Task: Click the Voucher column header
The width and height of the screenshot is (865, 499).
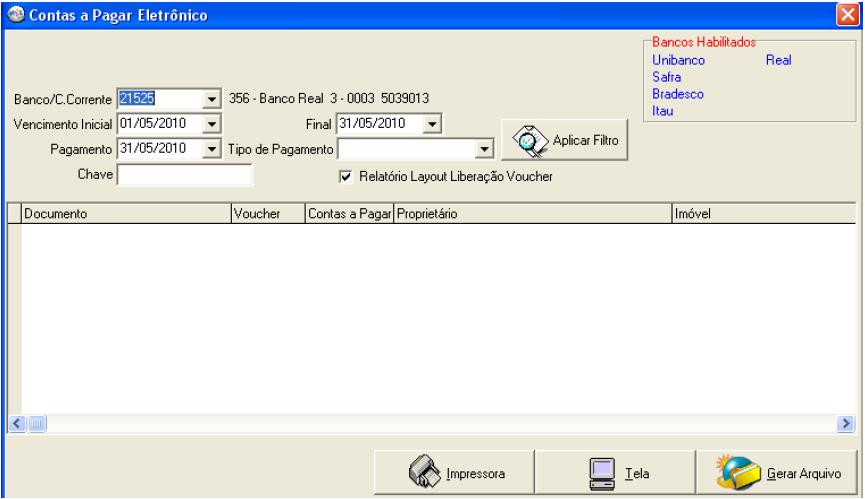Action: 267,214
